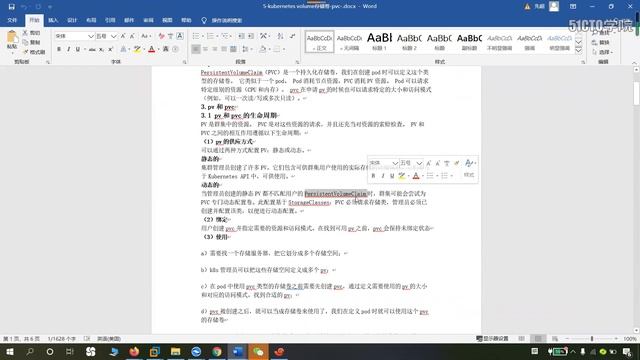Show paragraph marks with pilcrow icon
640x360 pixels.
pyautogui.click(x=293, y=36)
